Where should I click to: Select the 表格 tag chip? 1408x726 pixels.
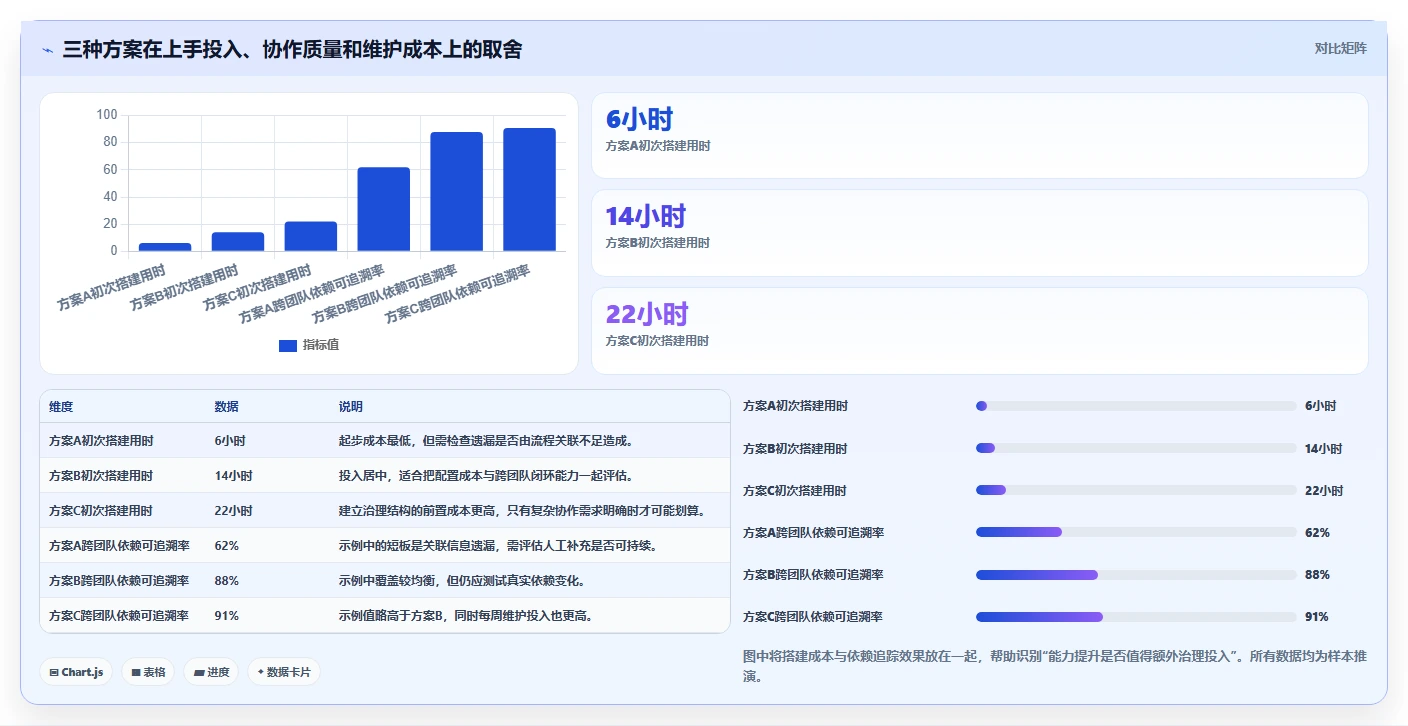tap(148, 672)
